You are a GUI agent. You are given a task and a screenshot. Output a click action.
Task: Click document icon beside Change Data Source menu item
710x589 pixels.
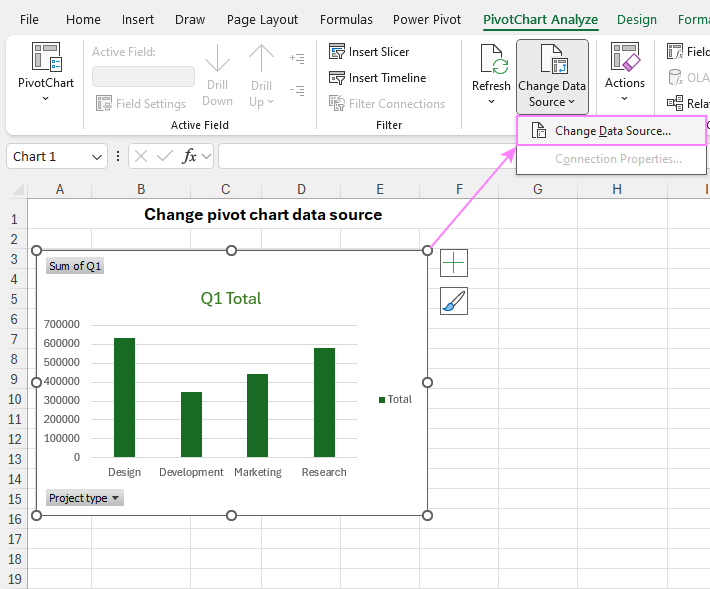coord(538,130)
